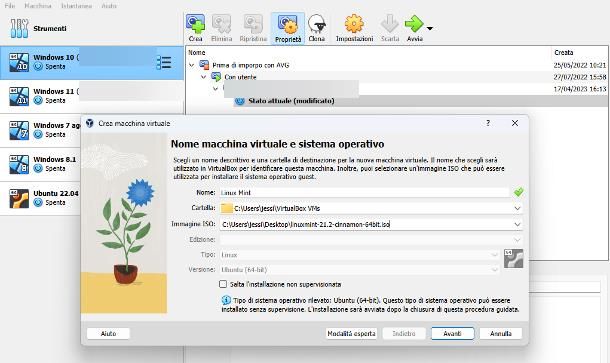Click the Creata column header
Image resolution: width=610 pixels, height=363 pixels.
point(564,52)
